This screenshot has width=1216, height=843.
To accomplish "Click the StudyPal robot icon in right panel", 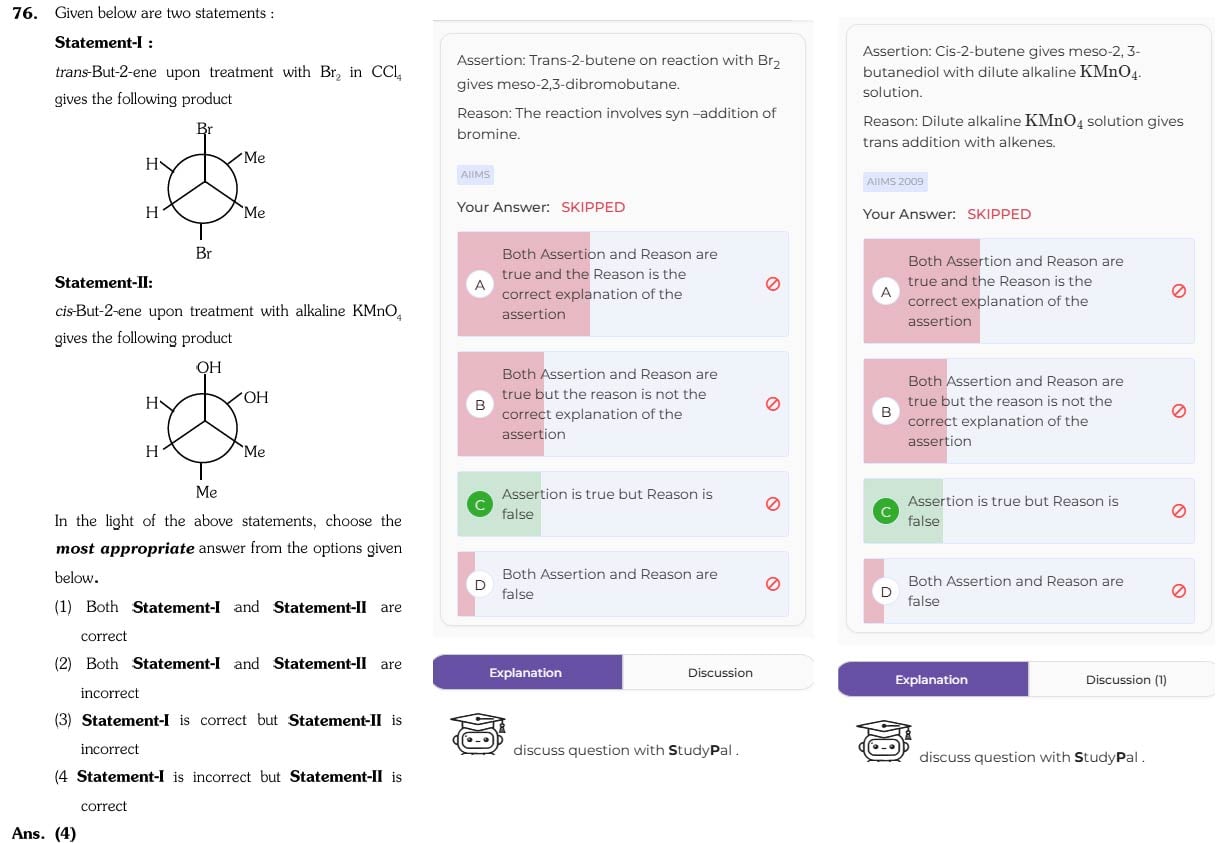I will click(x=885, y=742).
